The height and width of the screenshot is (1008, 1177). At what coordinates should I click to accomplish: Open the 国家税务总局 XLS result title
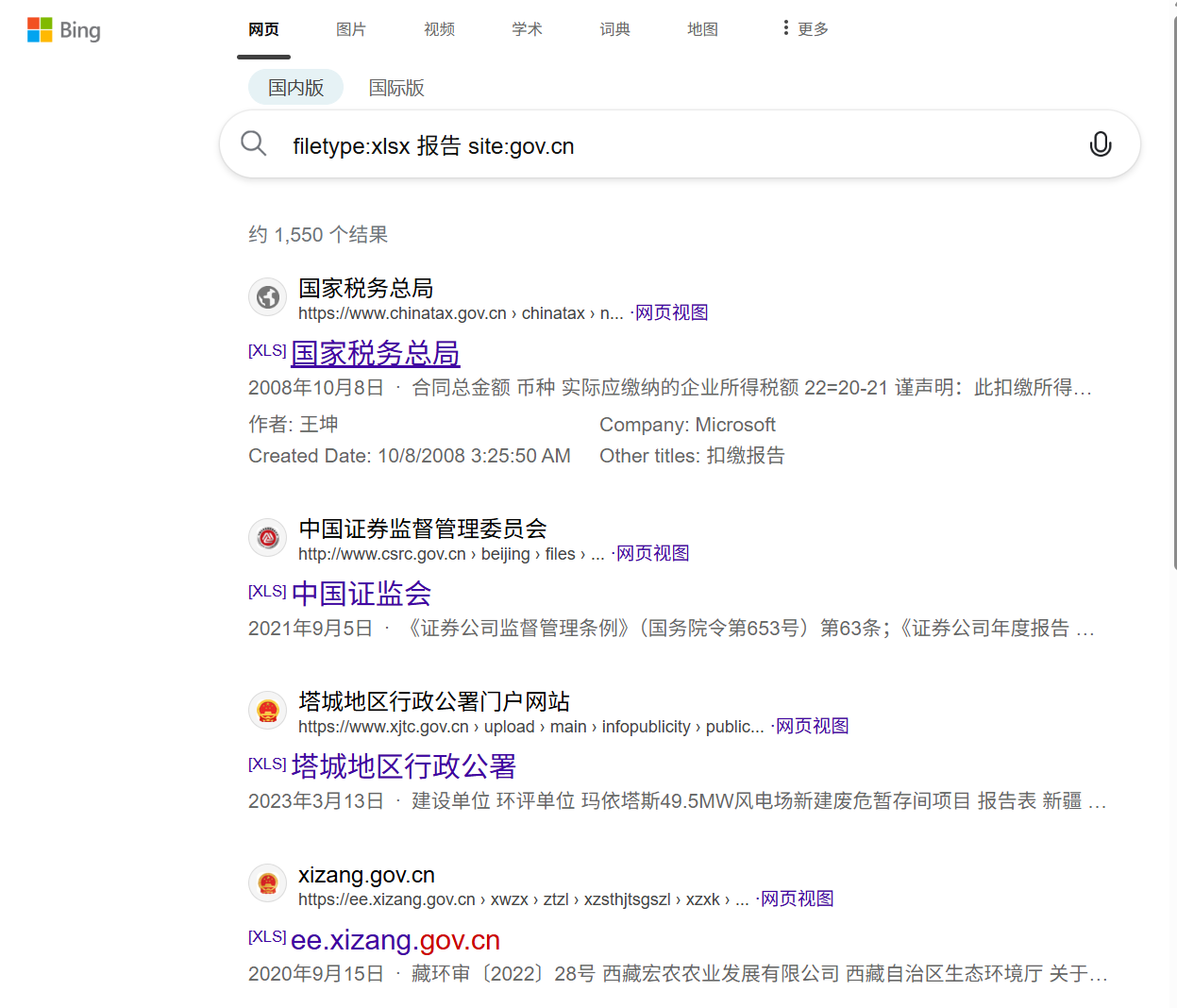click(375, 353)
